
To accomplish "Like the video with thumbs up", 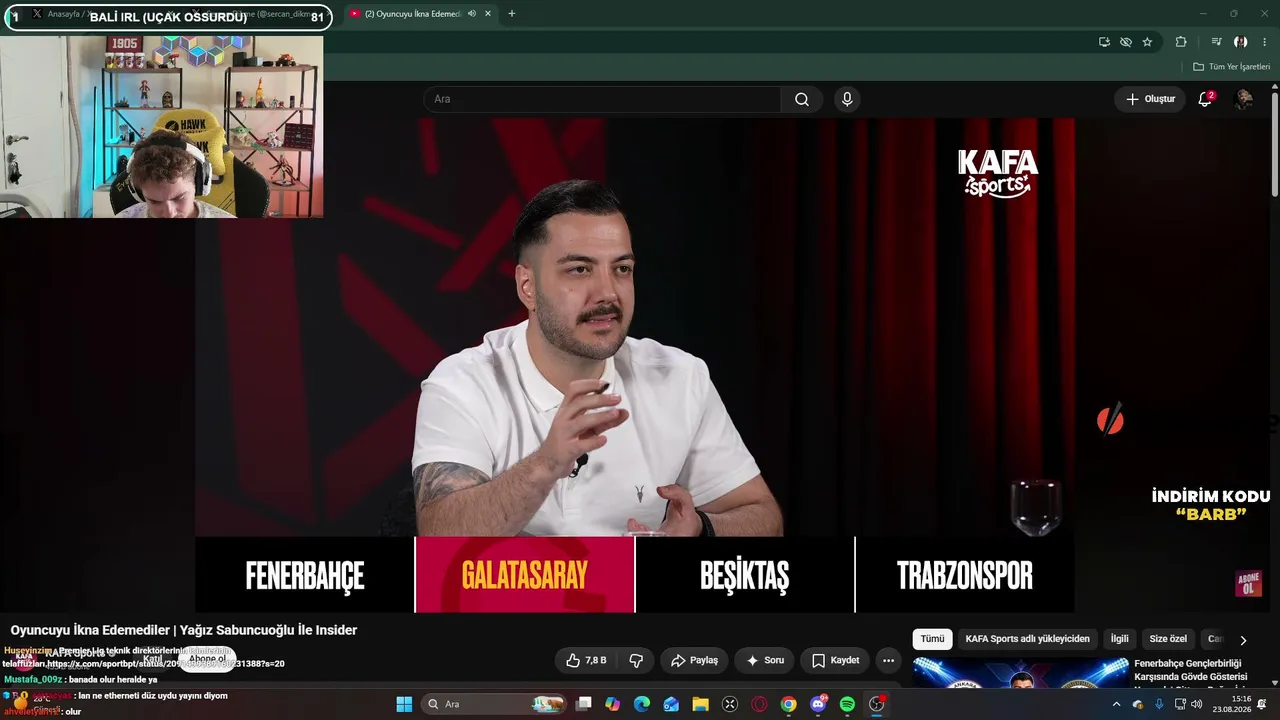I will pyautogui.click(x=586, y=660).
